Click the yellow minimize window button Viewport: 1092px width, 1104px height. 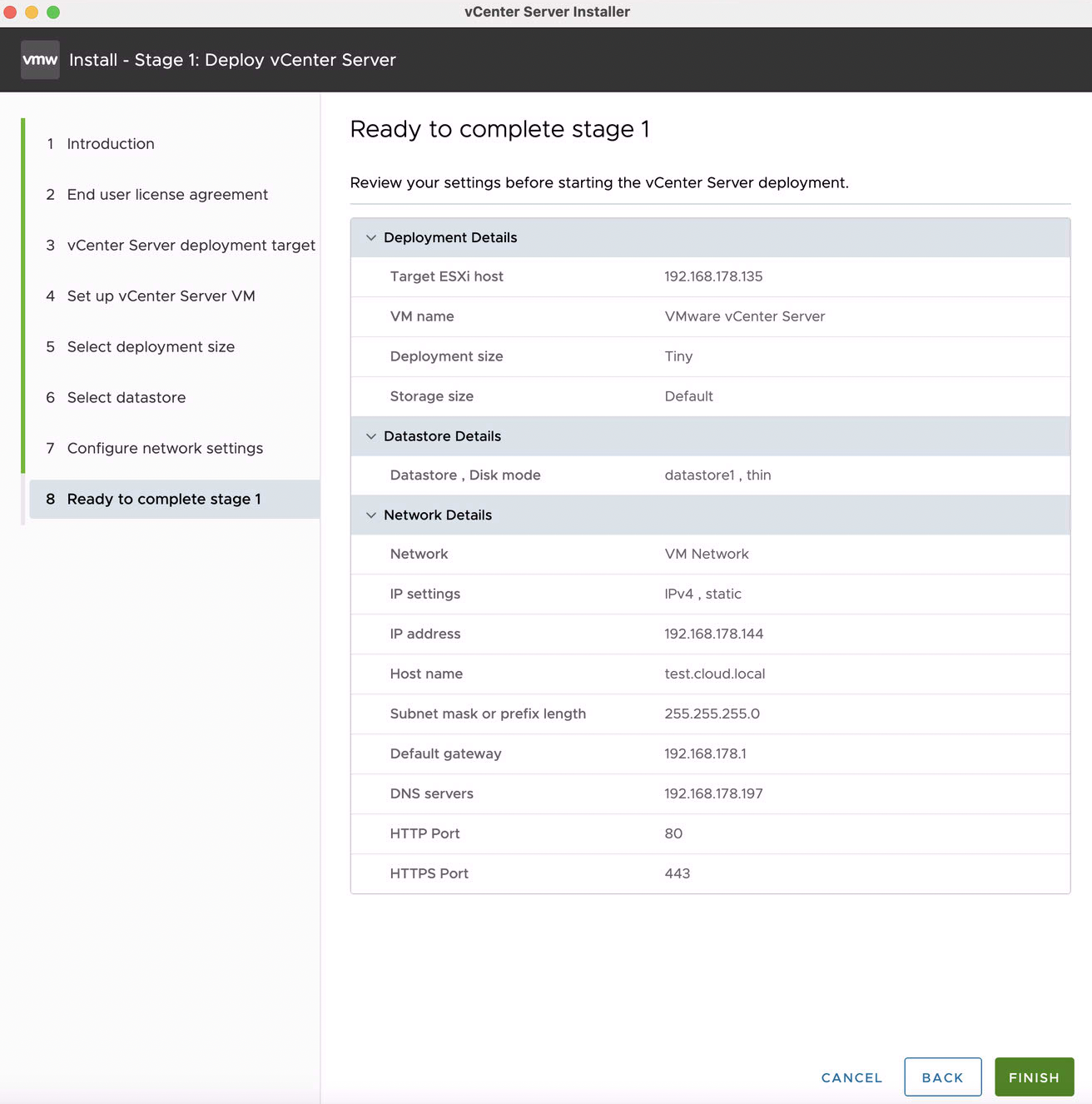click(32, 12)
